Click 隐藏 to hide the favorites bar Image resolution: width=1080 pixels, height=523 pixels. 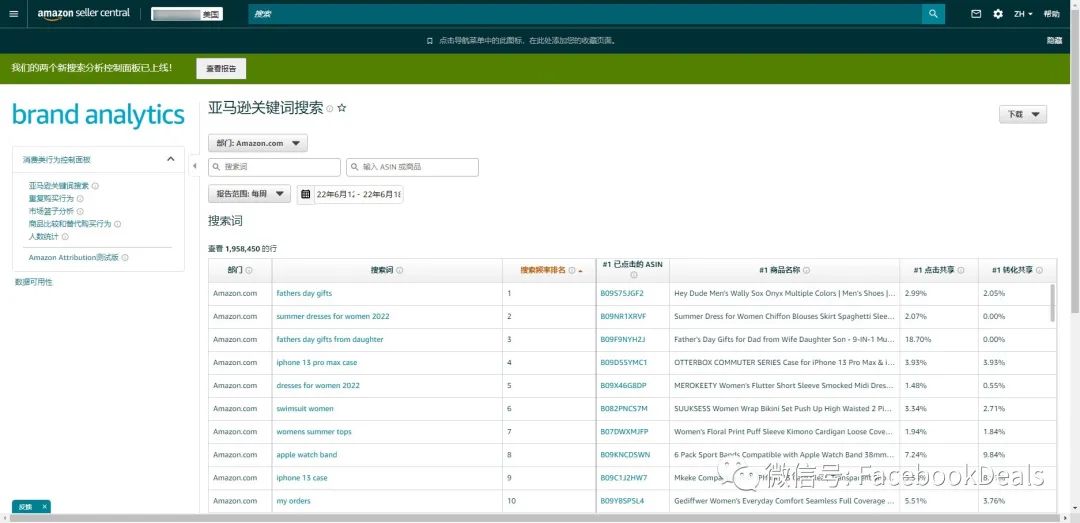tap(1055, 41)
